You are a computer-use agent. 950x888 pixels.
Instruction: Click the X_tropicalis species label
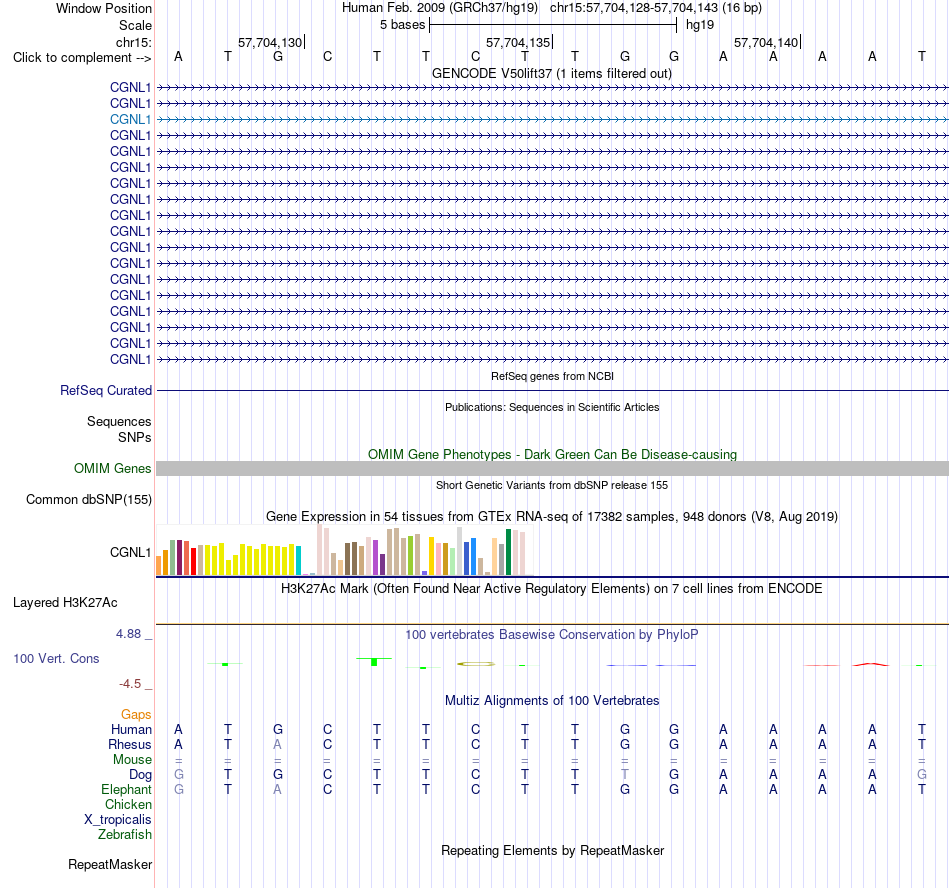click(x=118, y=819)
